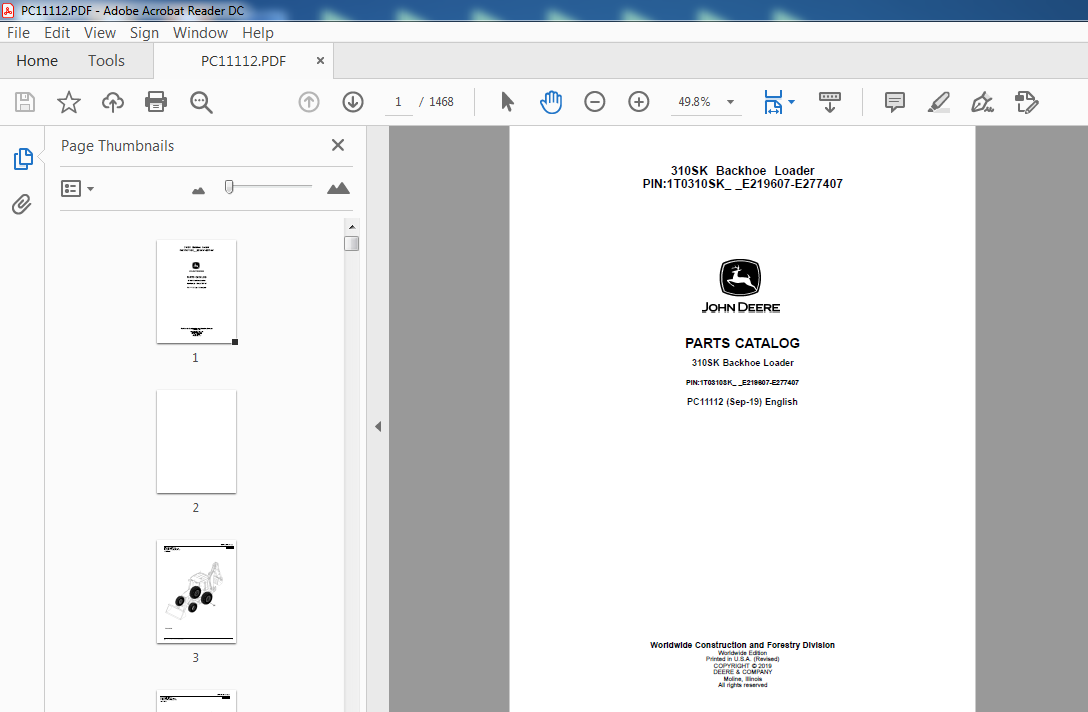Enlarge thumbnail size large mountain icon
Image resolution: width=1088 pixels, height=712 pixels.
(x=338, y=188)
